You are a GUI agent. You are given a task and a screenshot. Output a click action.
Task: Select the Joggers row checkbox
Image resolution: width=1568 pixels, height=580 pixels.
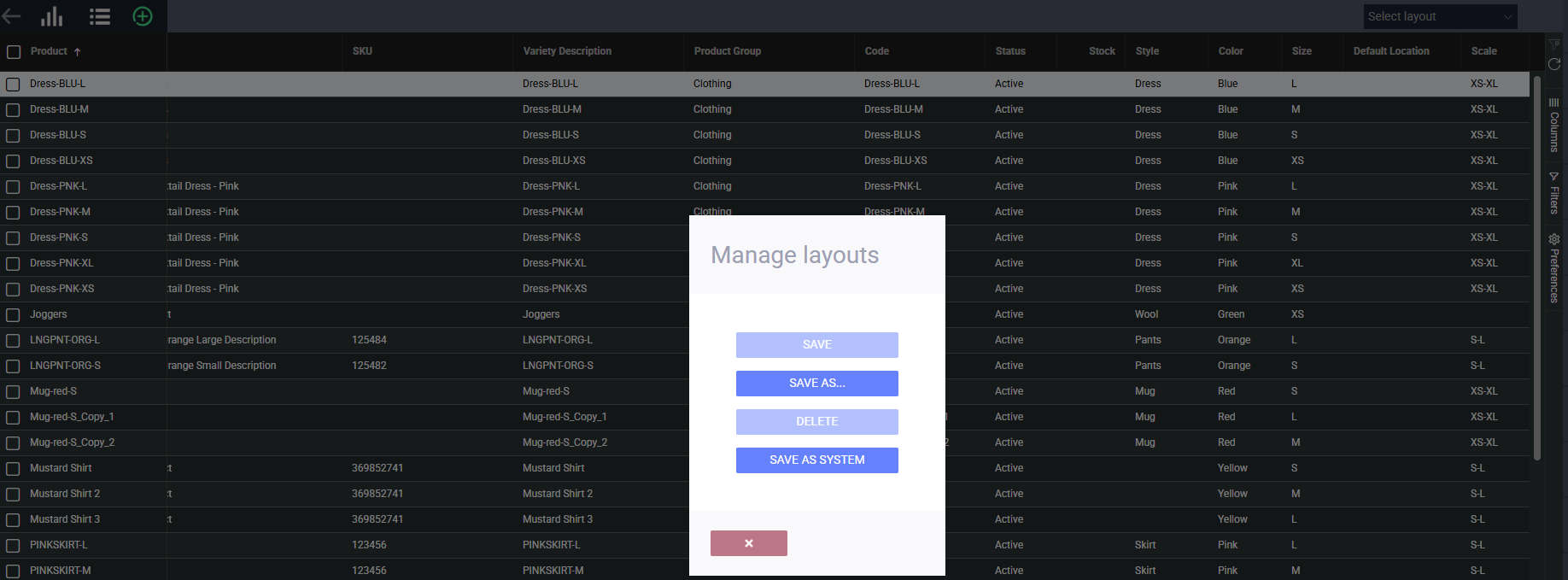[14, 315]
